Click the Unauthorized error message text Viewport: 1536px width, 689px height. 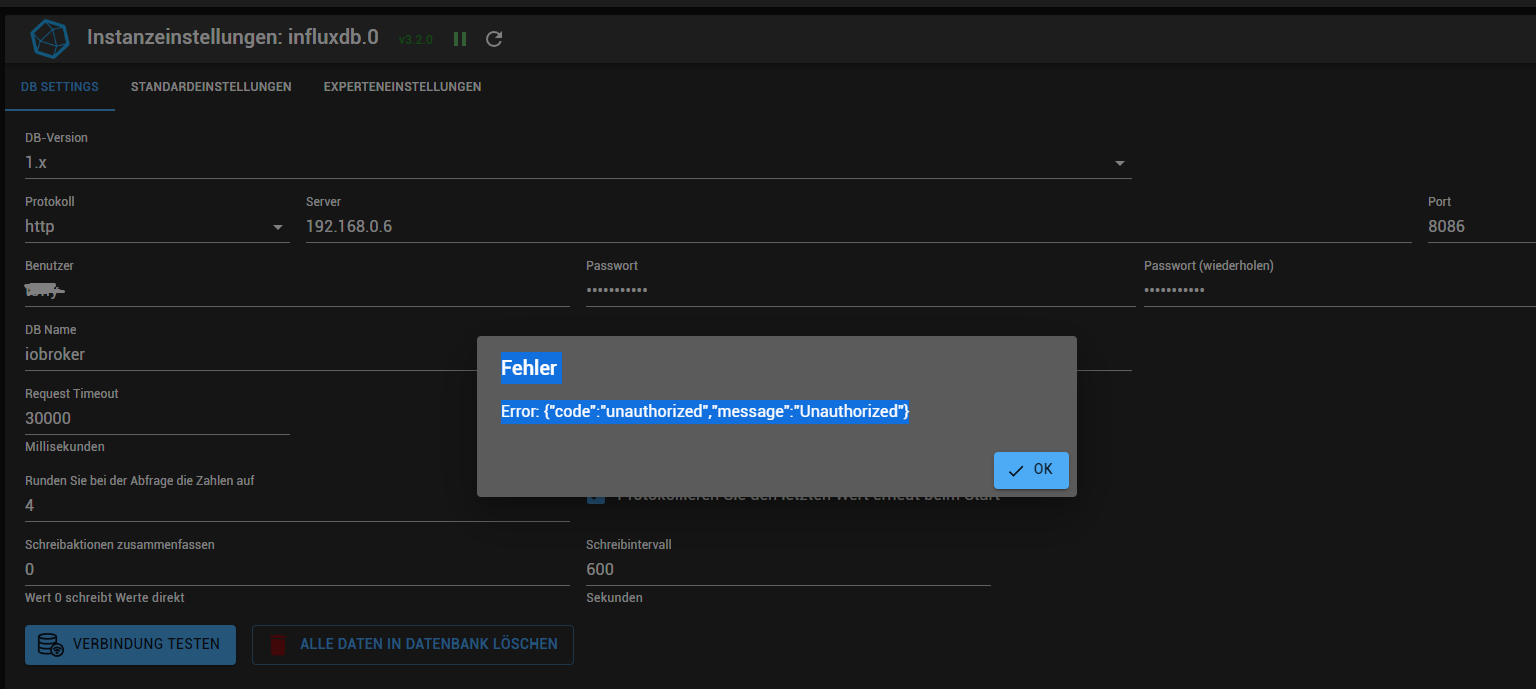point(705,411)
